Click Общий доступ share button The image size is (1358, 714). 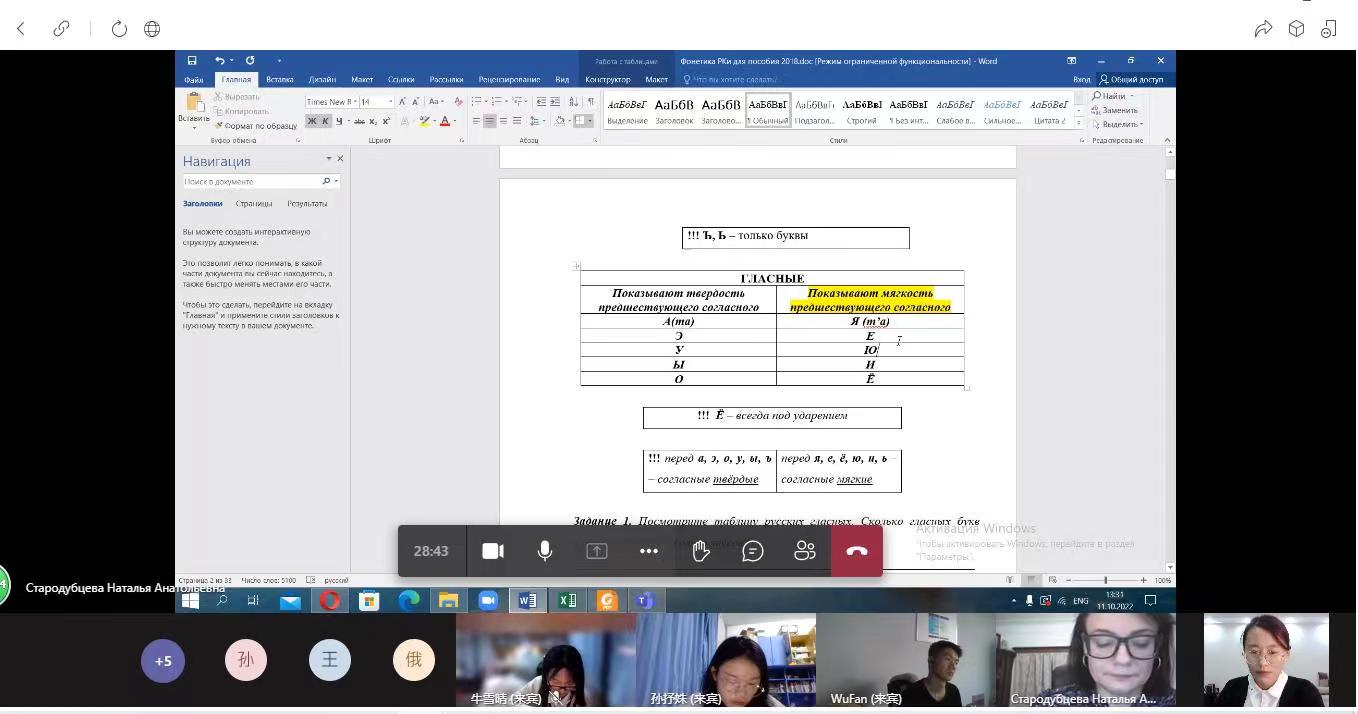pyautogui.click(x=1131, y=80)
